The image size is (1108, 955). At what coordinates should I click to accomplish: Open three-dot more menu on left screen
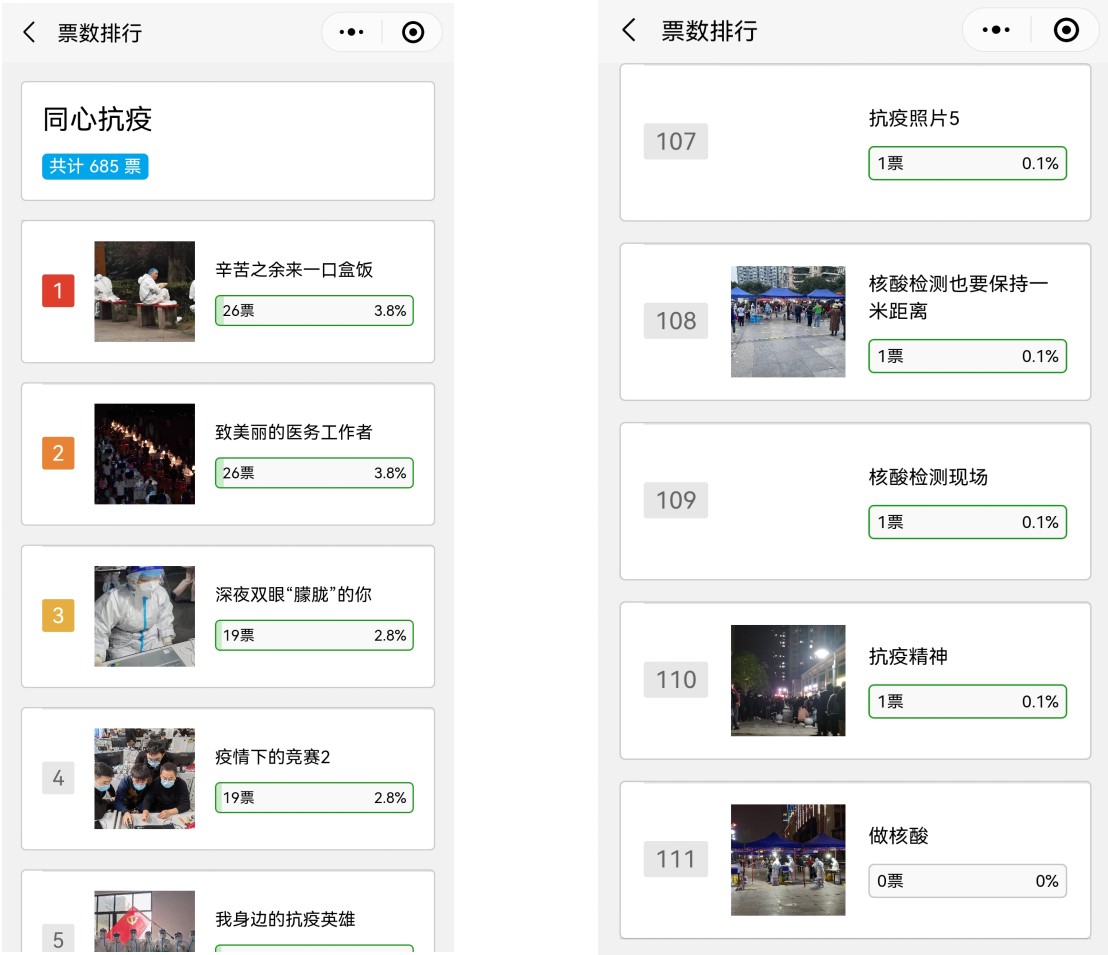(x=352, y=33)
